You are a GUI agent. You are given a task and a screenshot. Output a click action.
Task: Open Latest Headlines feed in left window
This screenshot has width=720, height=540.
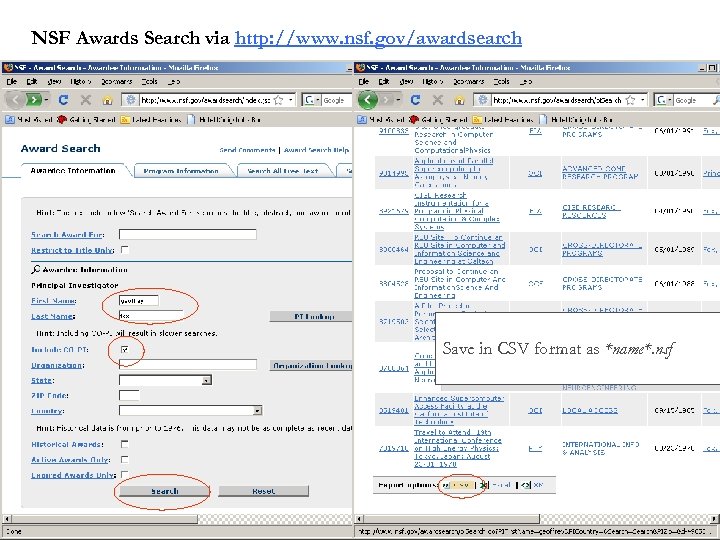(151, 119)
